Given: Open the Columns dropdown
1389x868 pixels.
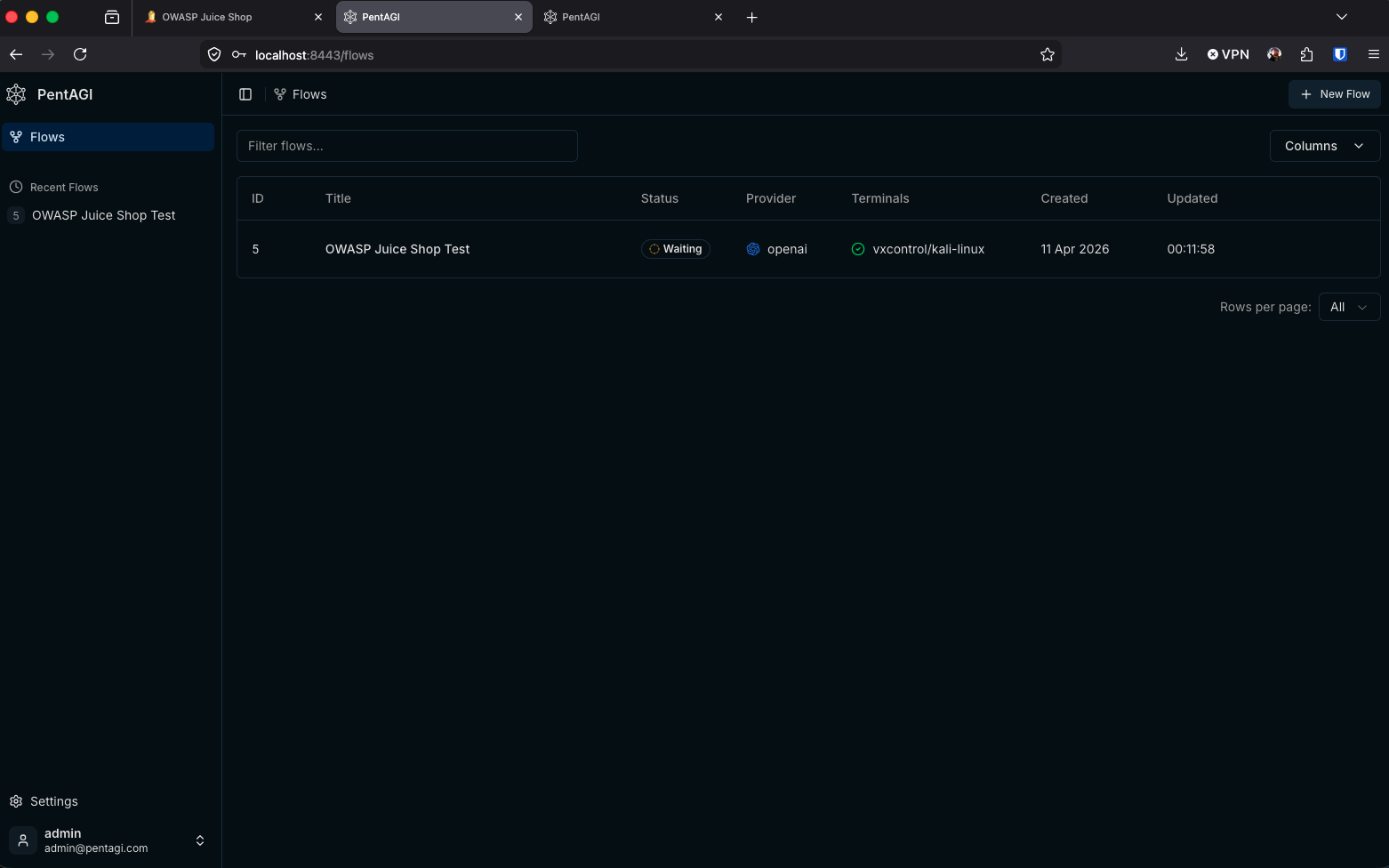Looking at the screenshot, I should tap(1325, 146).
